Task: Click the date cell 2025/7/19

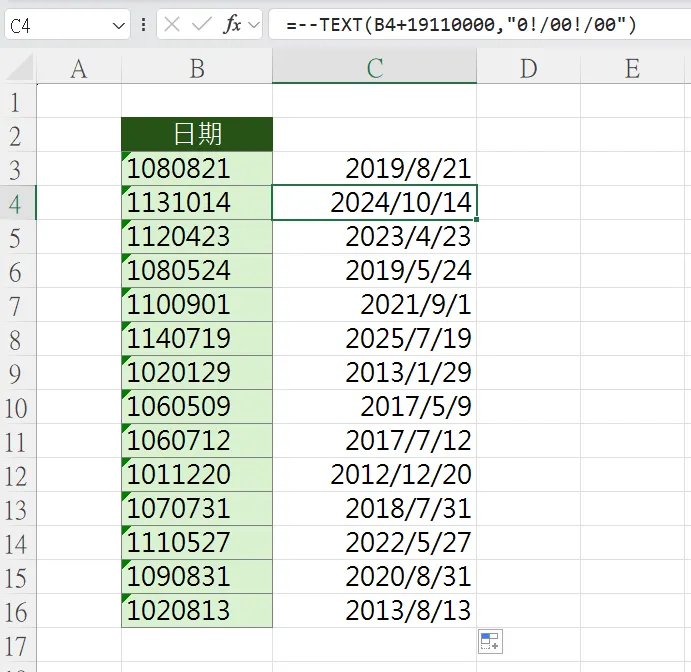Action: pyautogui.click(x=375, y=338)
